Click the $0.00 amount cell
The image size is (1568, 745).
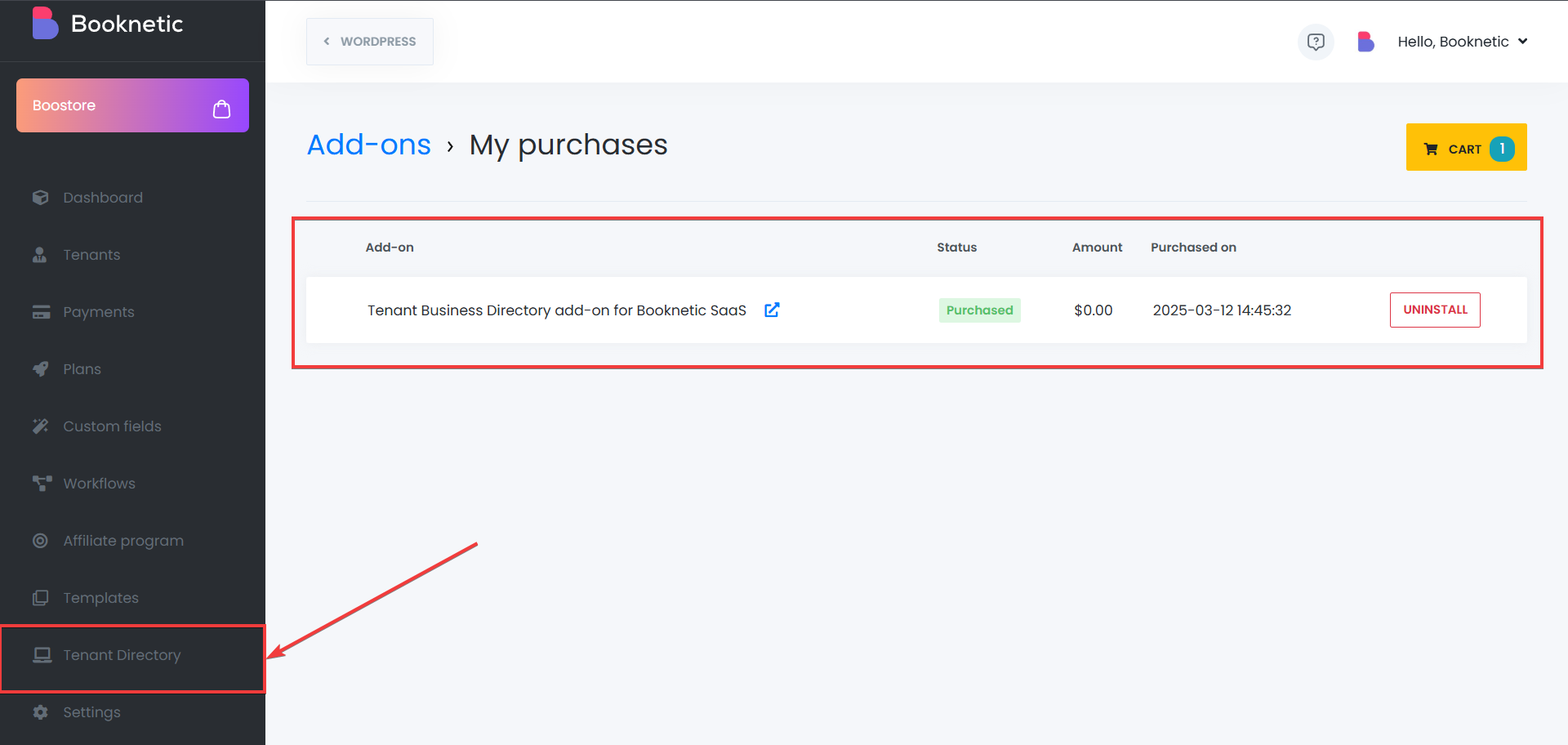click(x=1093, y=310)
